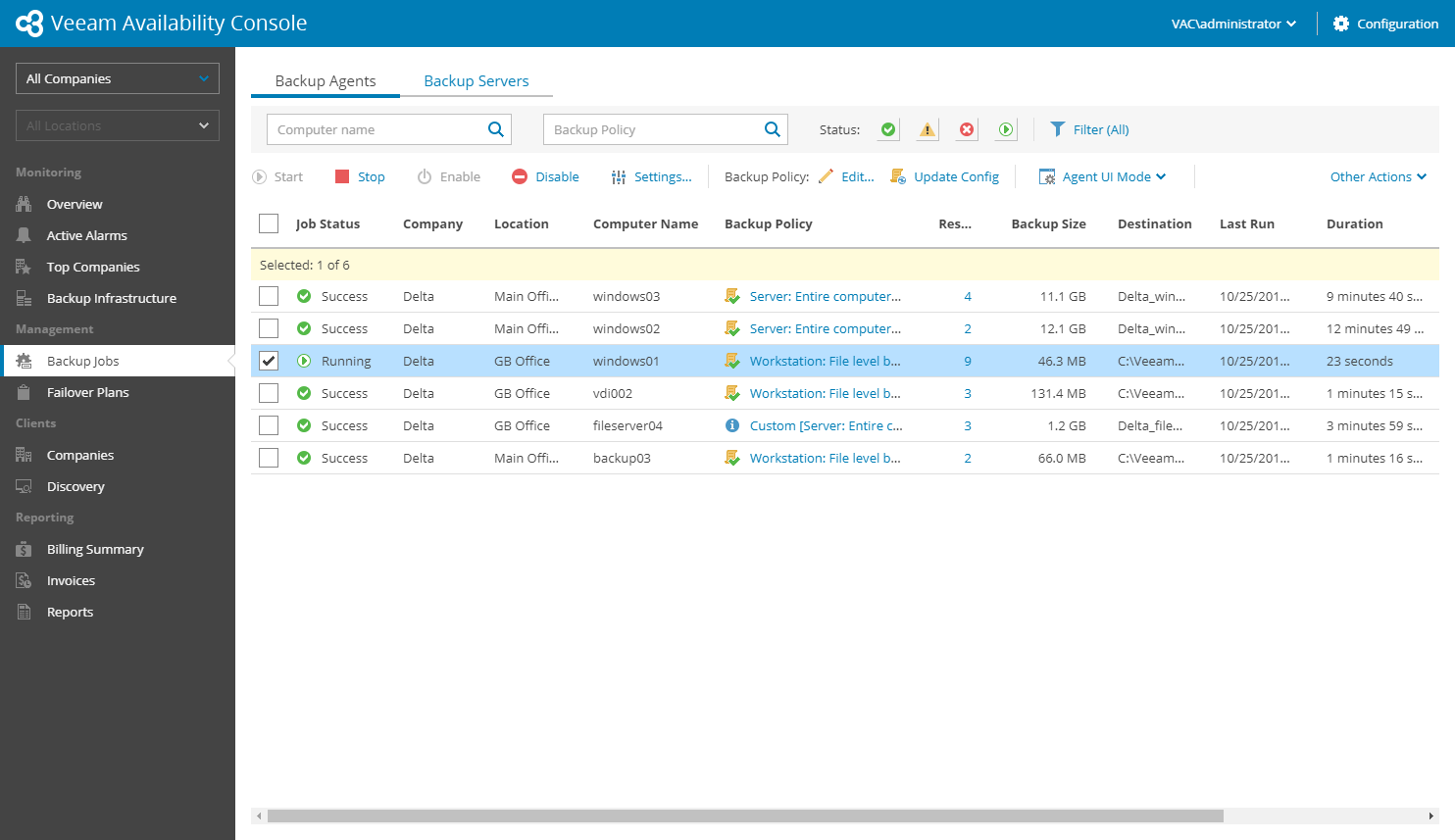Click the Configuration gear icon
The height and width of the screenshot is (840, 1455).
point(1341,24)
